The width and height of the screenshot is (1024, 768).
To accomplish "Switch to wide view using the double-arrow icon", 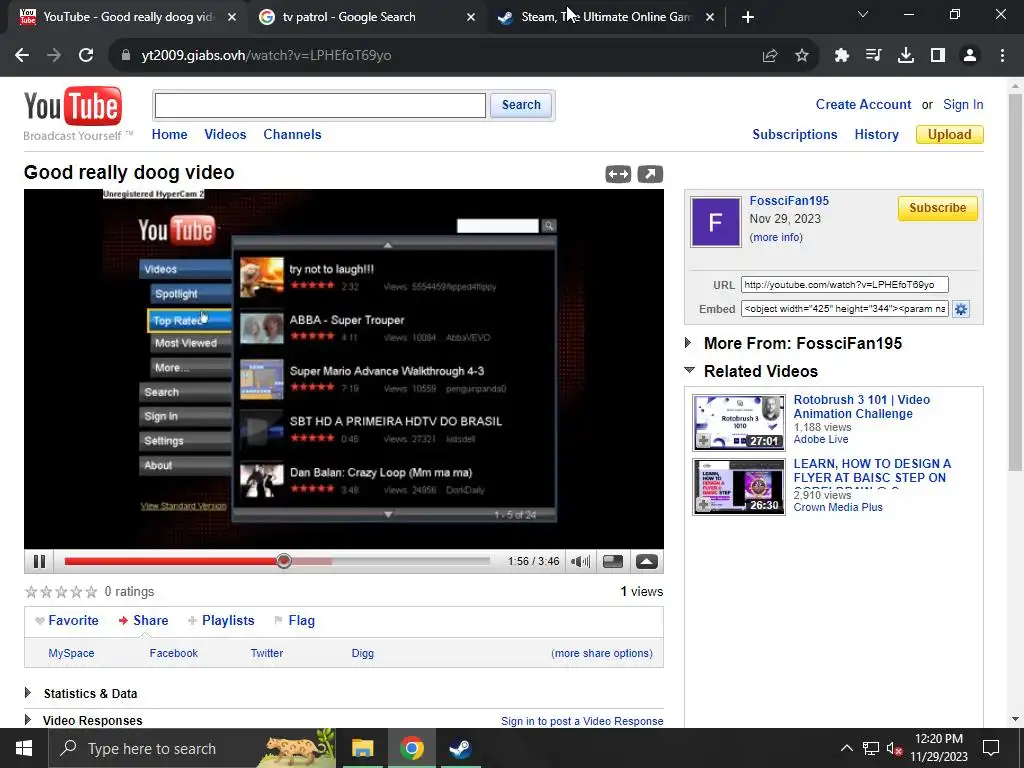I will click(x=618, y=174).
